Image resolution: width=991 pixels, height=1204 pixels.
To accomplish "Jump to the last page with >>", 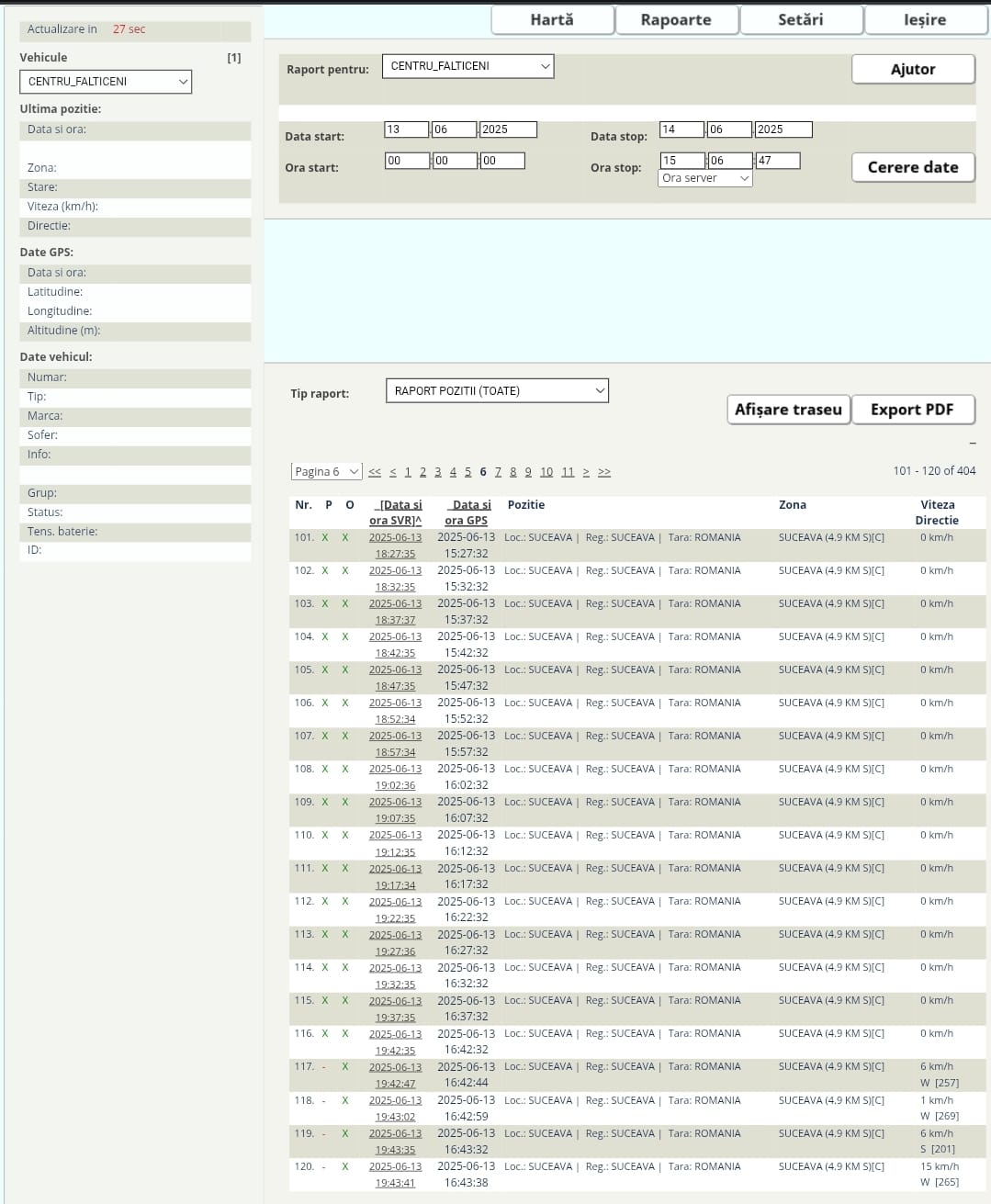I will click(603, 472).
